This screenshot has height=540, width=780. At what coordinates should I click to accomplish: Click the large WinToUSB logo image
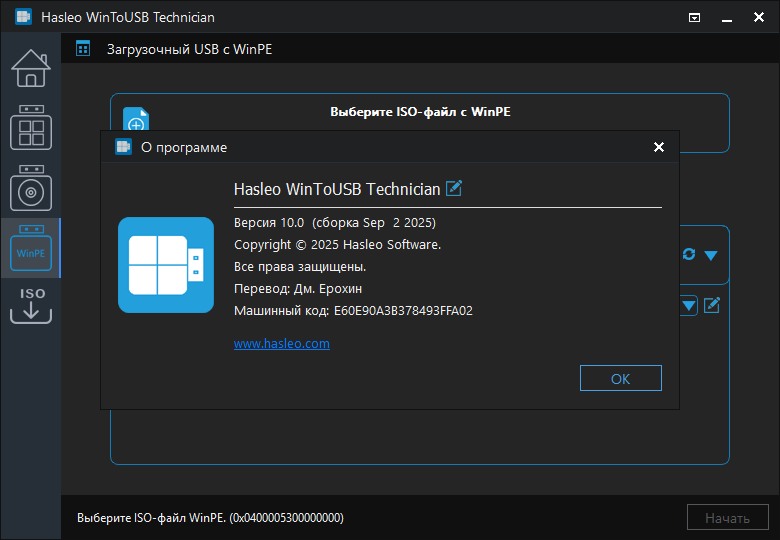coord(166,265)
